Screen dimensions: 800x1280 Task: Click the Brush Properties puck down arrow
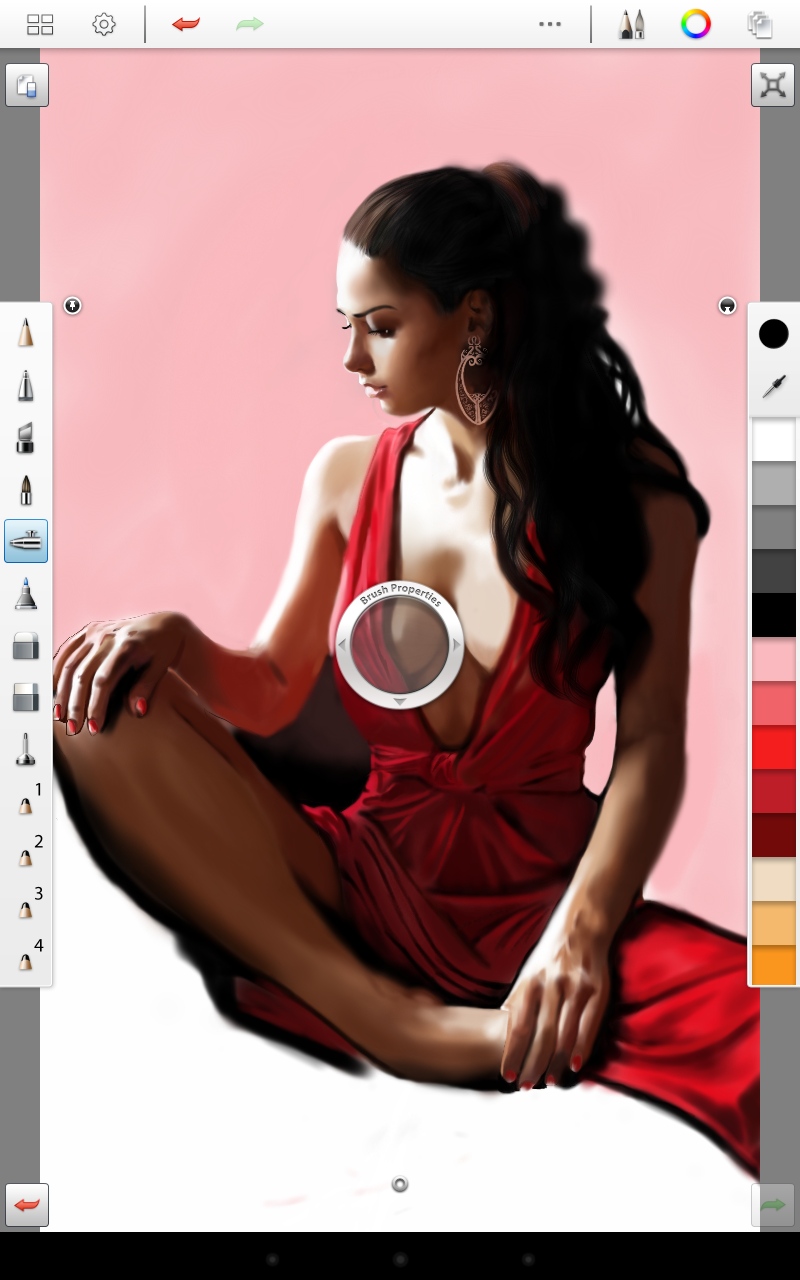pos(399,702)
